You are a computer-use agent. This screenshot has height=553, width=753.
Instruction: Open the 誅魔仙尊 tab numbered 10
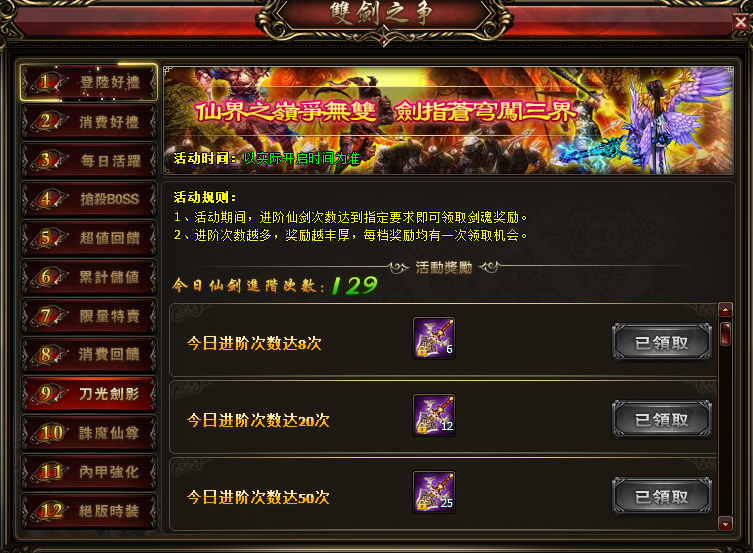pyautogui.click(x=89, y=433)
